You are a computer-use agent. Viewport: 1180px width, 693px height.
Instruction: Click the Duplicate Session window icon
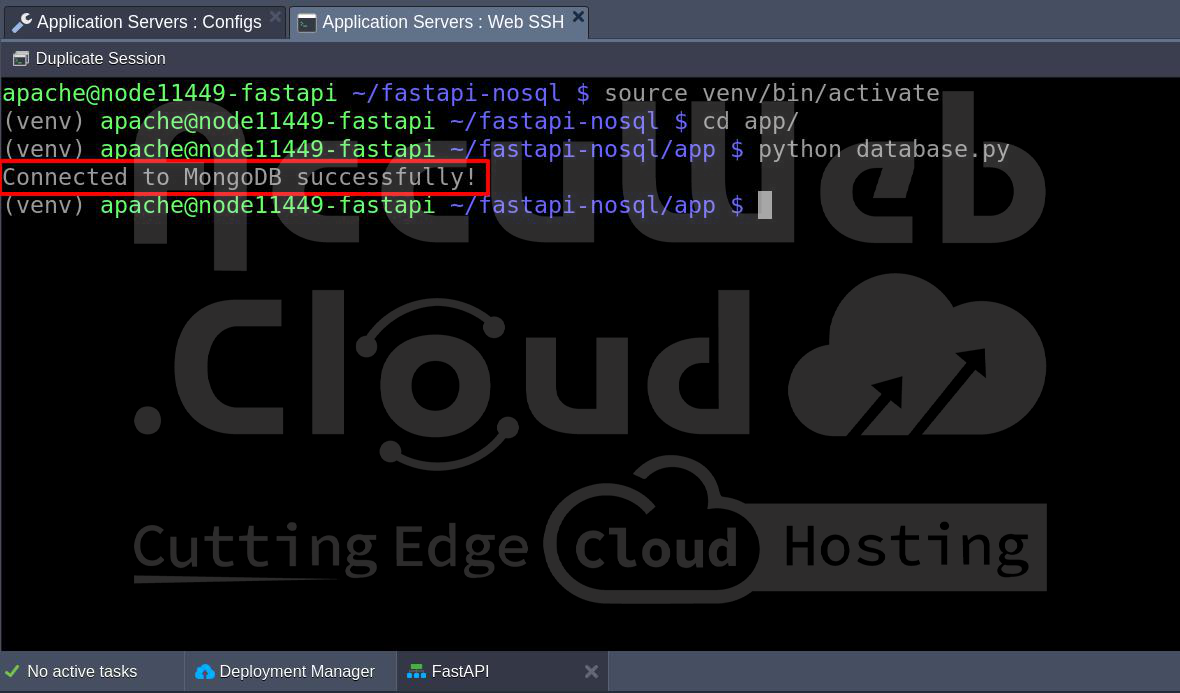[21, 59]
